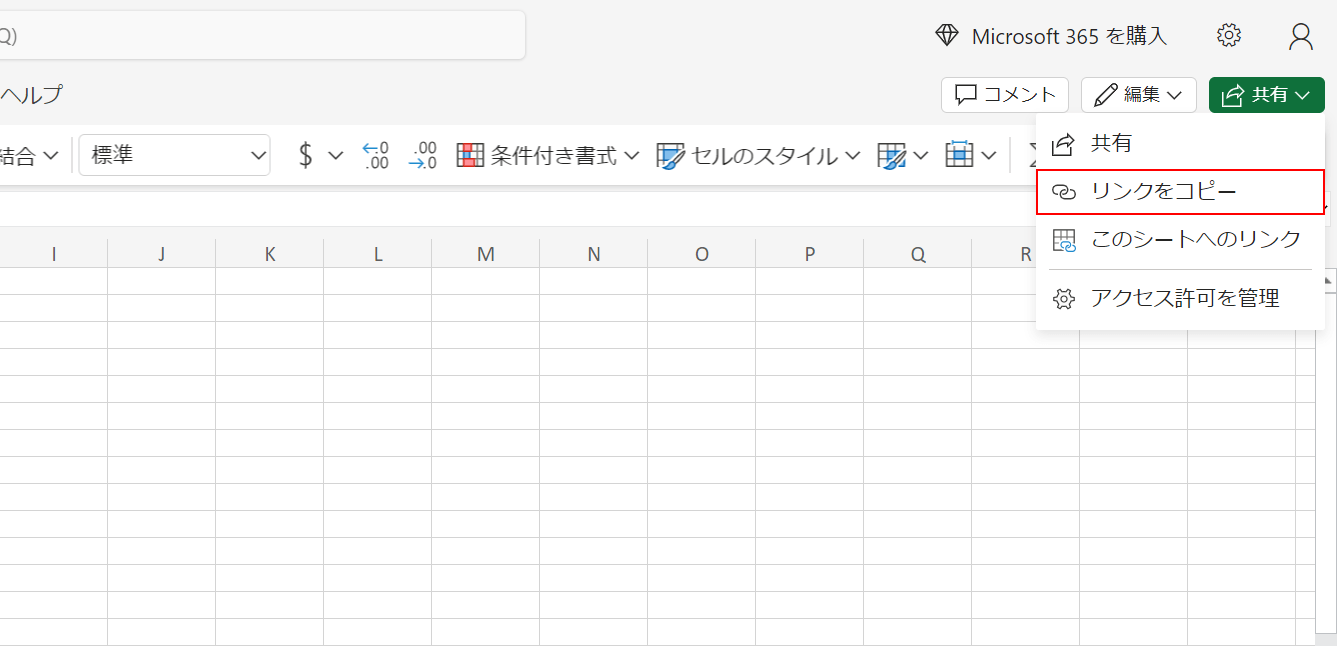Click the currency format dollar icon
The height and width of the screenshot is (646, 1337).
point(306,155)
